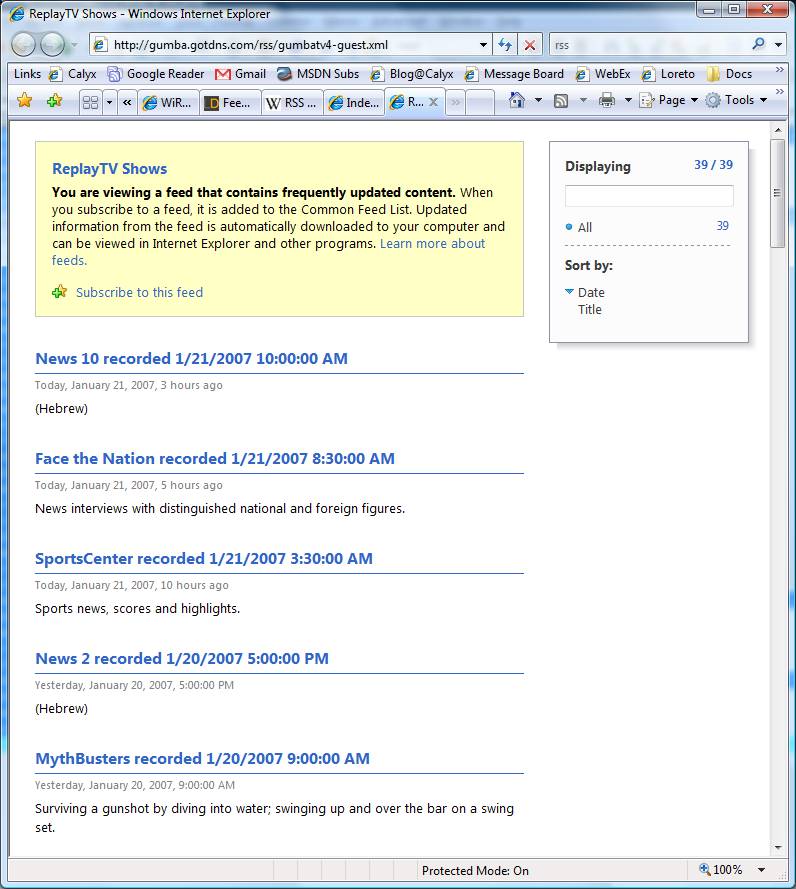Viewport: 796px width, 889px height.
Task: Sort feed items by Date
Action: tap(591, 293)
